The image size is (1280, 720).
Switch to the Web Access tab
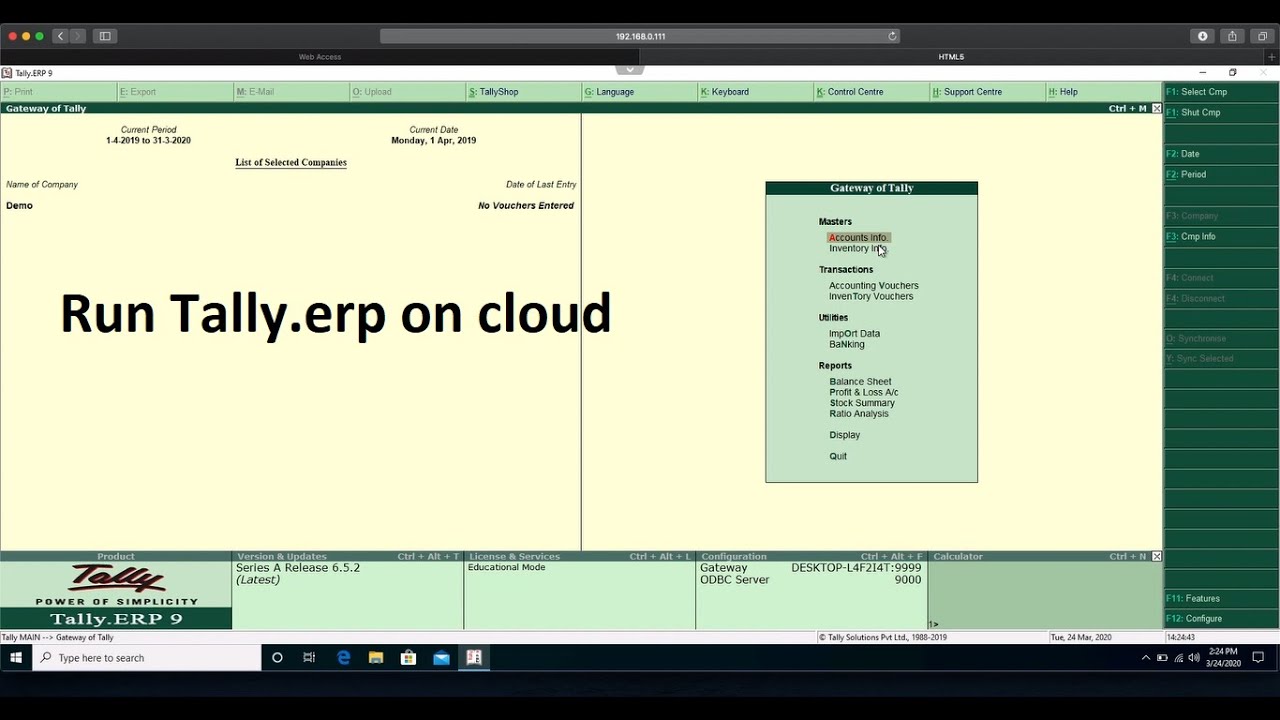click(x=320, y=57)
